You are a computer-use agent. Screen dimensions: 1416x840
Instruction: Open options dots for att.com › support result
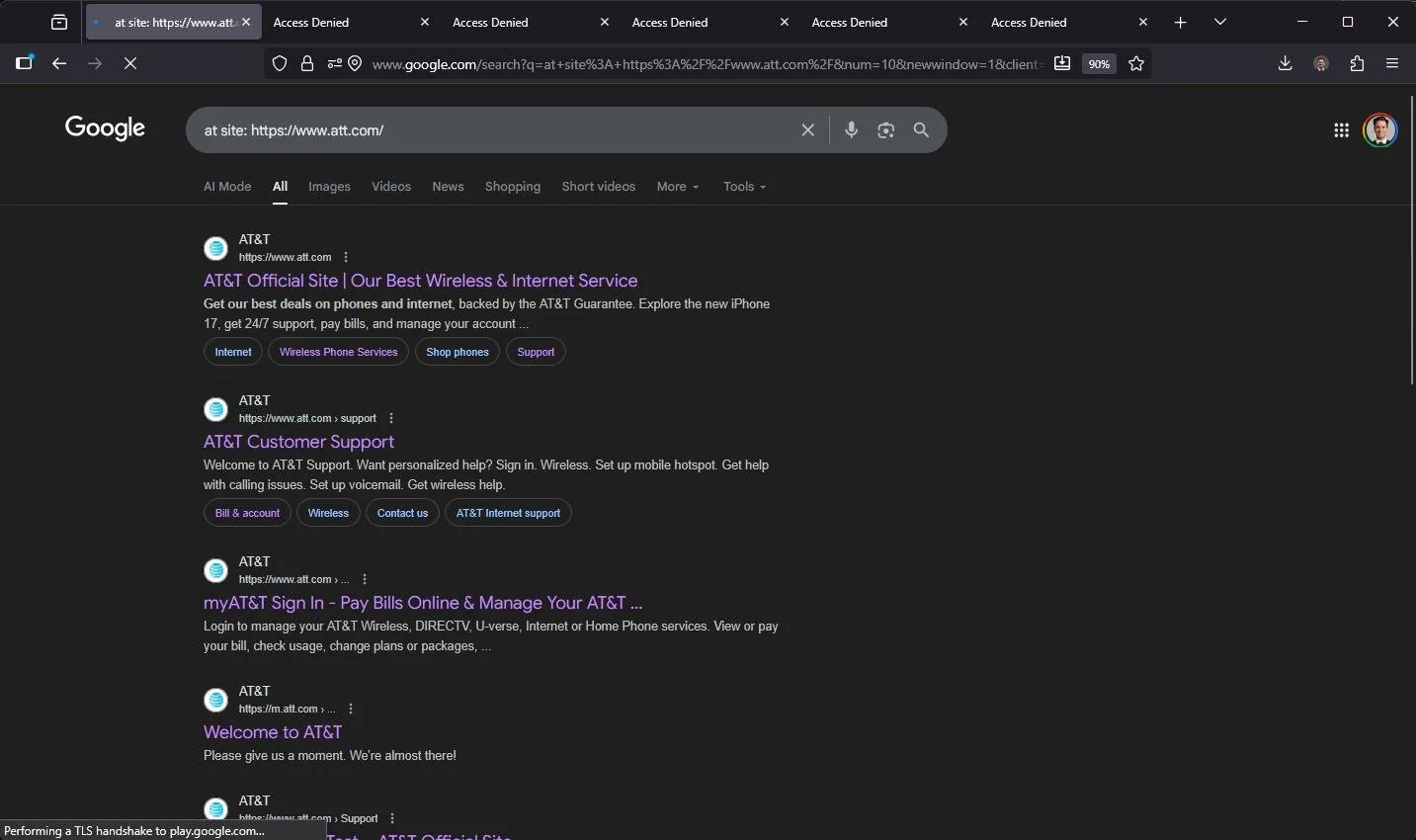pyautogui.click(x=391, y=418)
